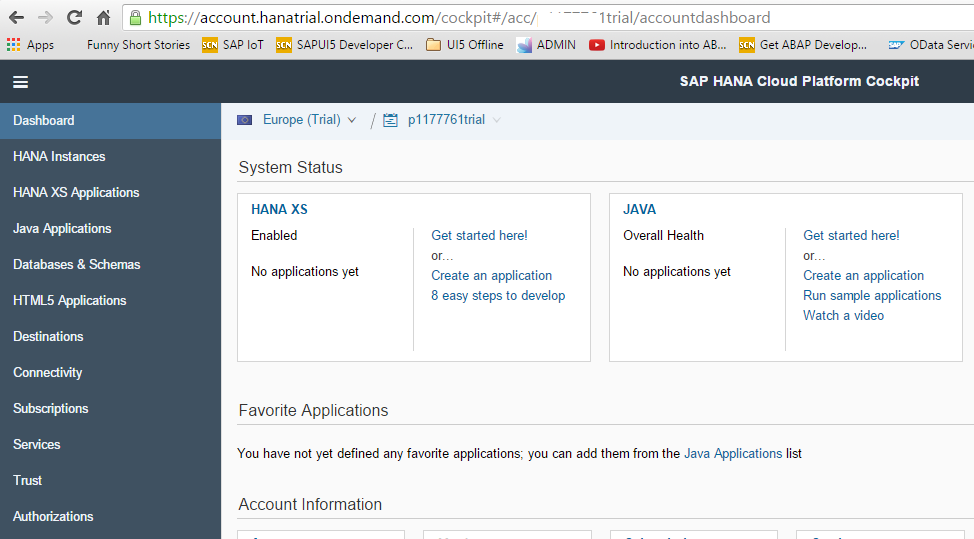The height and width of the screenshot is (539, 974).
Task: Click the account icon beside p1177761trial
Action: (x=390, y=120)
